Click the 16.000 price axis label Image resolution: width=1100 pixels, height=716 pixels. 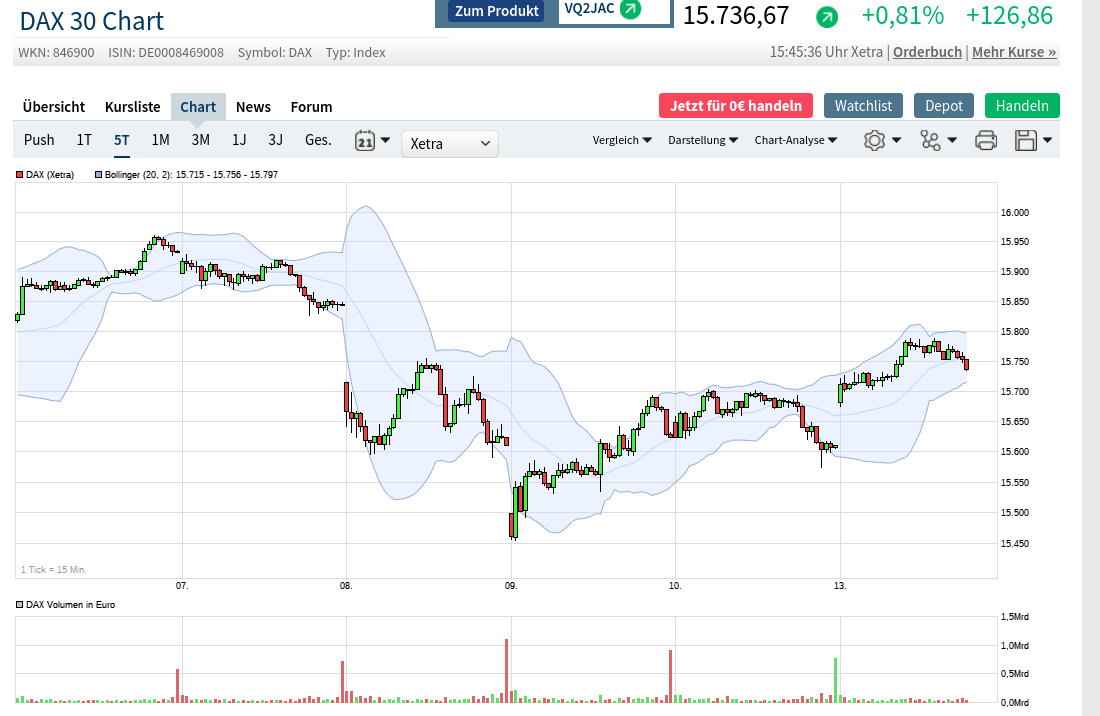click(x=1014, y=212)
